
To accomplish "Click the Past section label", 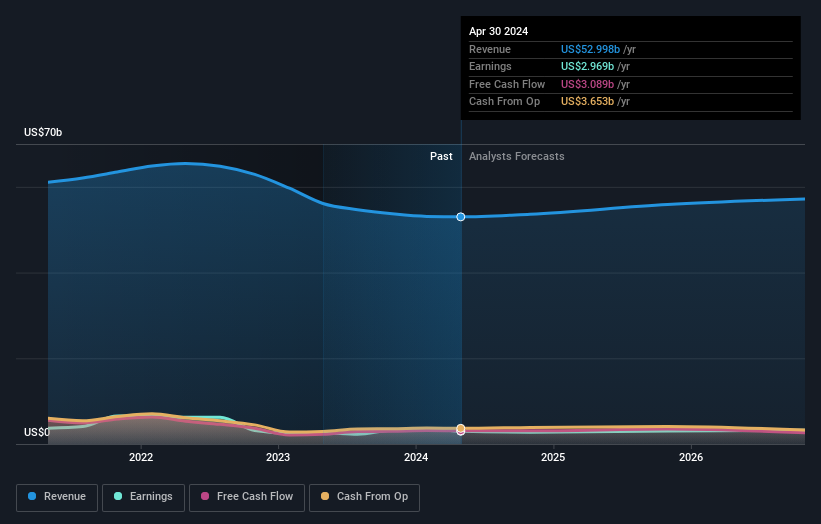I will 441,156.
